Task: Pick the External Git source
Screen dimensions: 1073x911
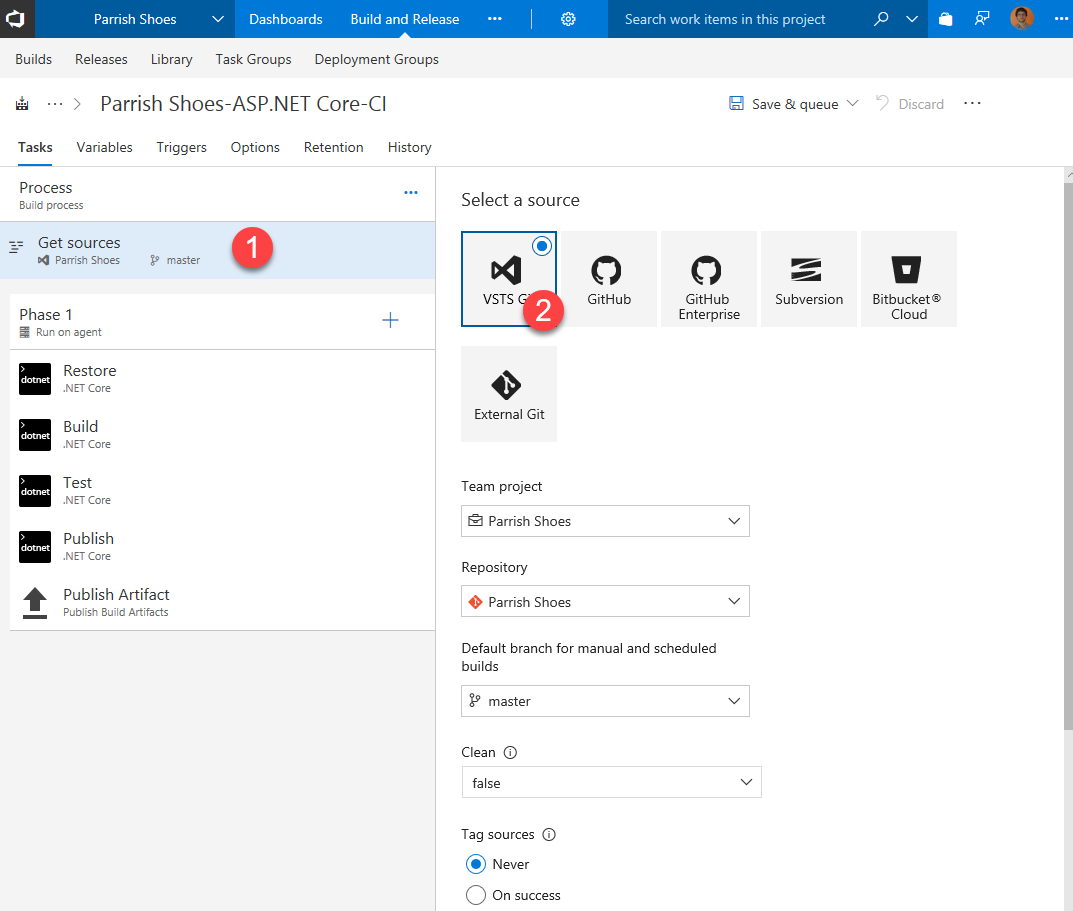Action: pyautogui.click(x=509, y=394)
